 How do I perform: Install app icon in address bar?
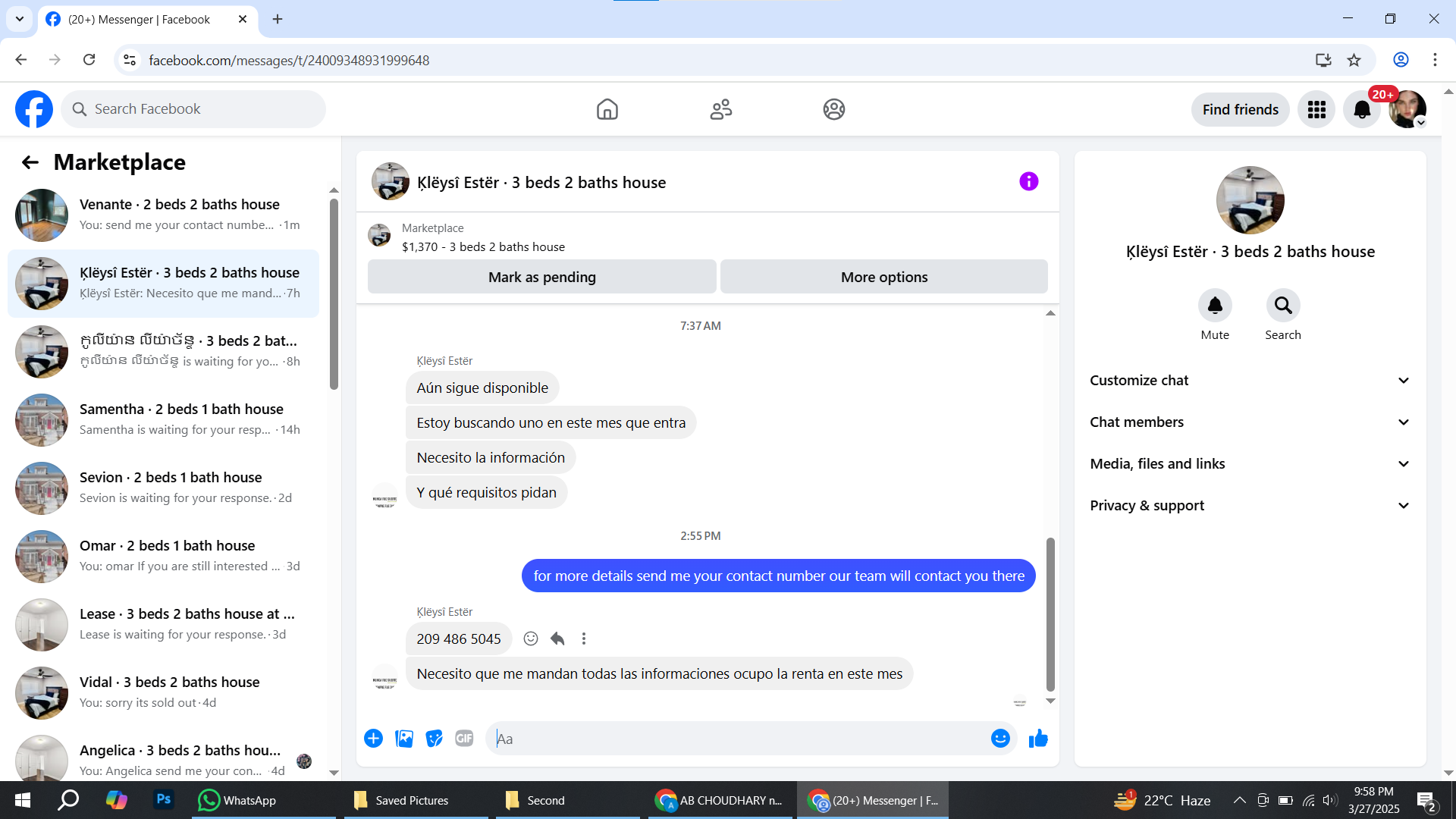click(1323, 60)
